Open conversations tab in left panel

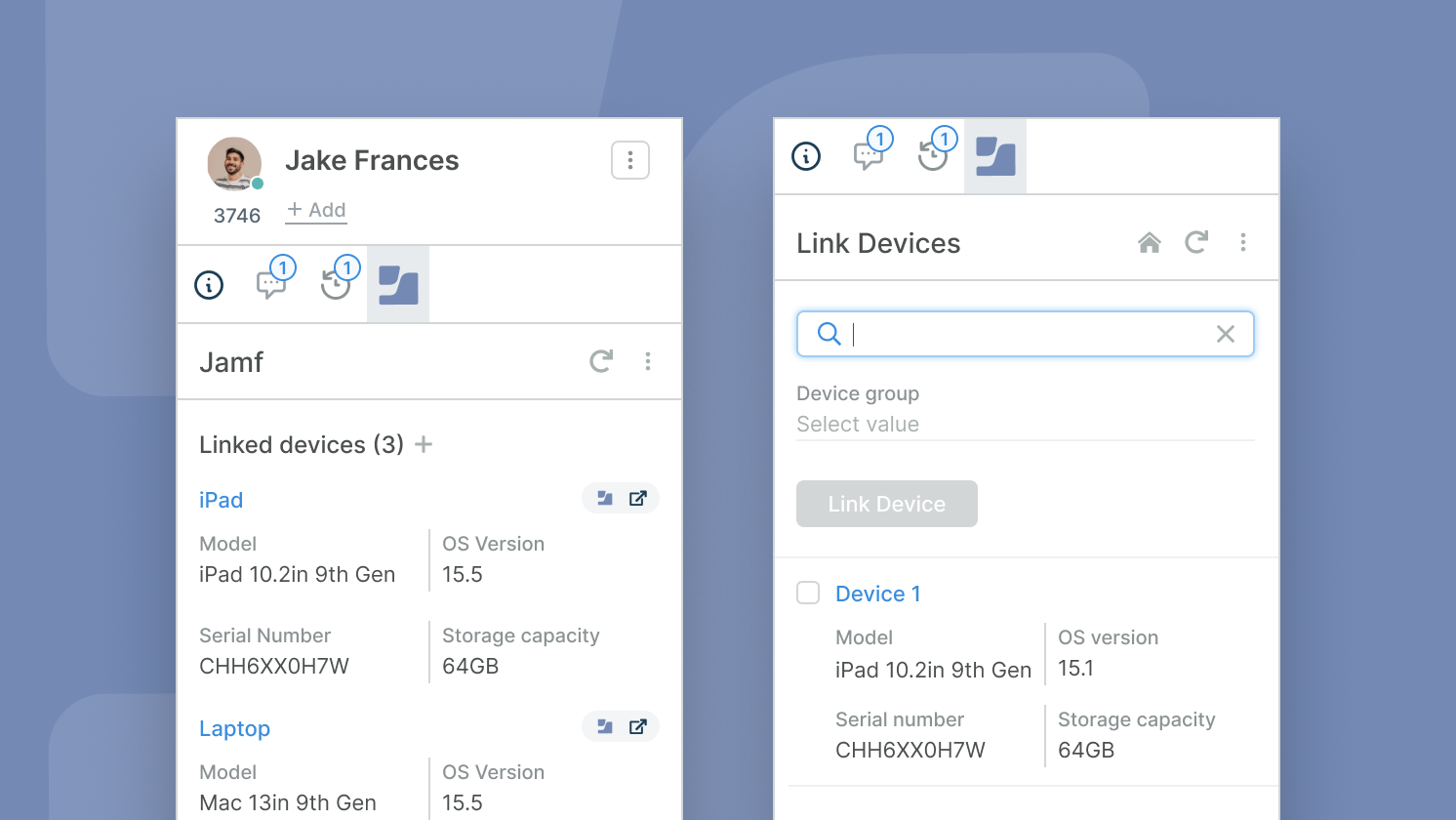tap(271, 285)
